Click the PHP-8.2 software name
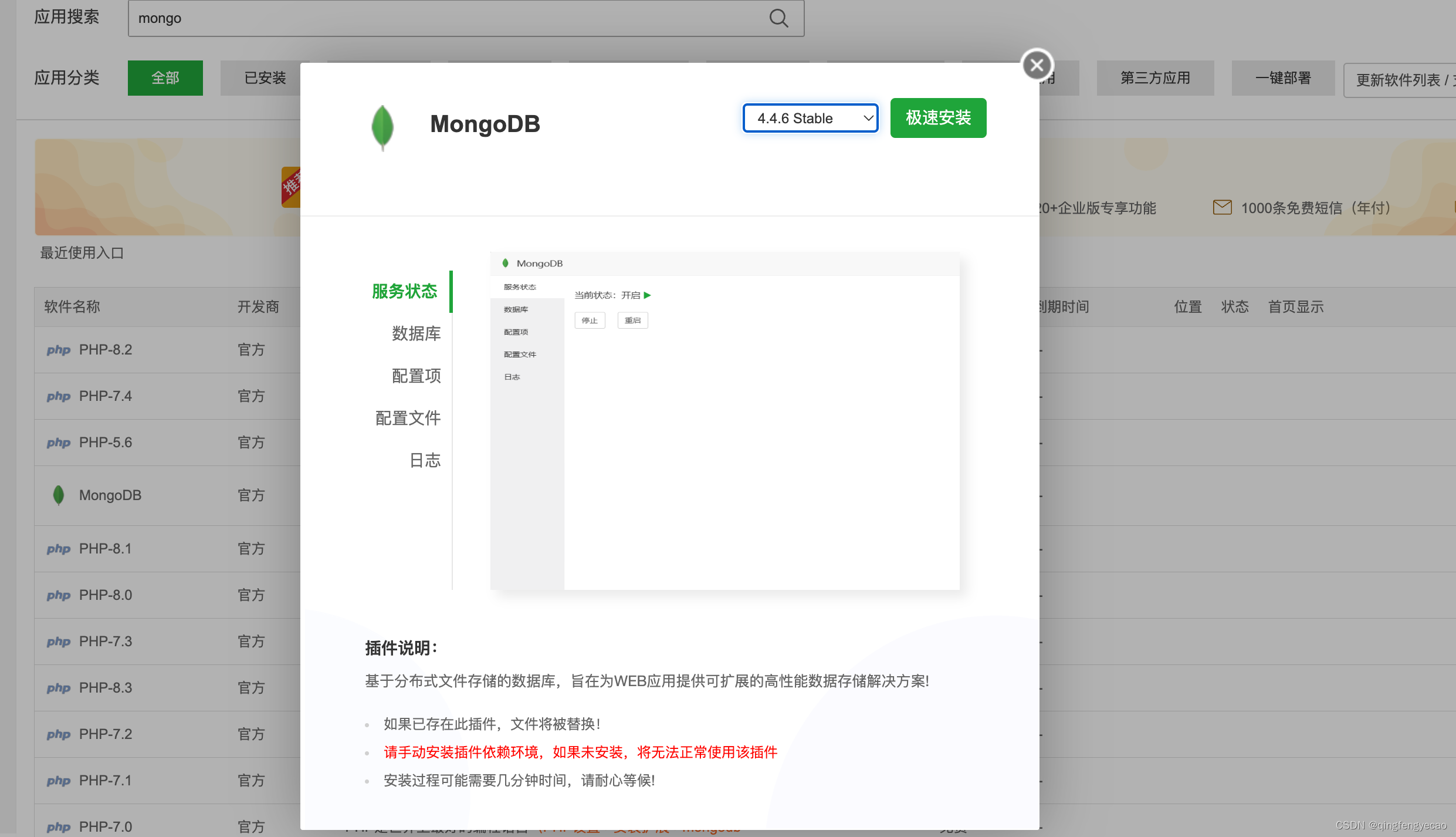1456x837 pixels. 106,350
